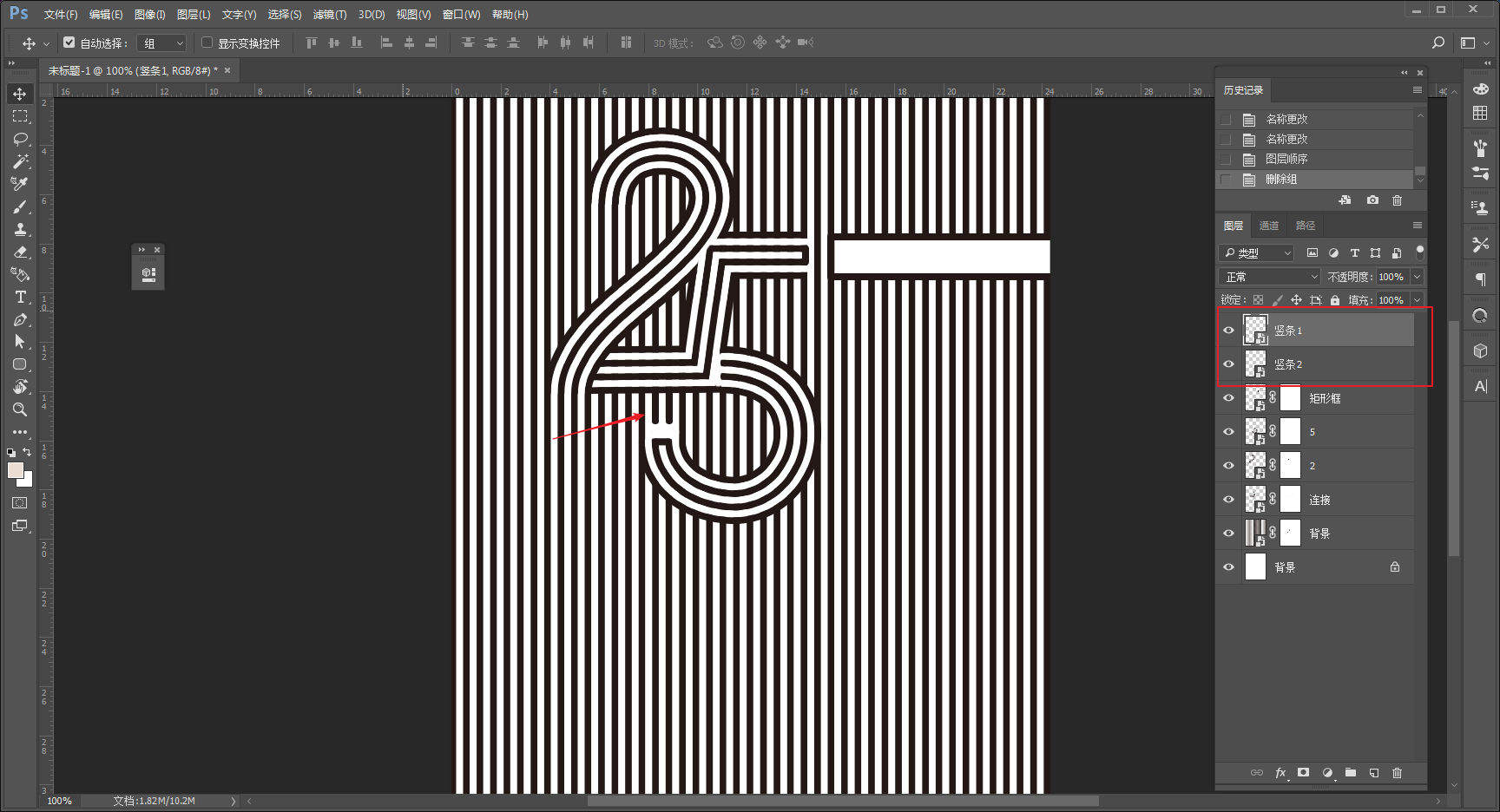Select the Brush tool

tap(20, 206)
